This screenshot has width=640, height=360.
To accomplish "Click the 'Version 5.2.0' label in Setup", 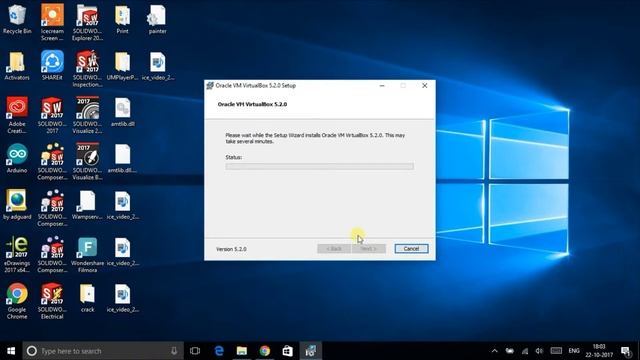I will [x=231, y=249].
